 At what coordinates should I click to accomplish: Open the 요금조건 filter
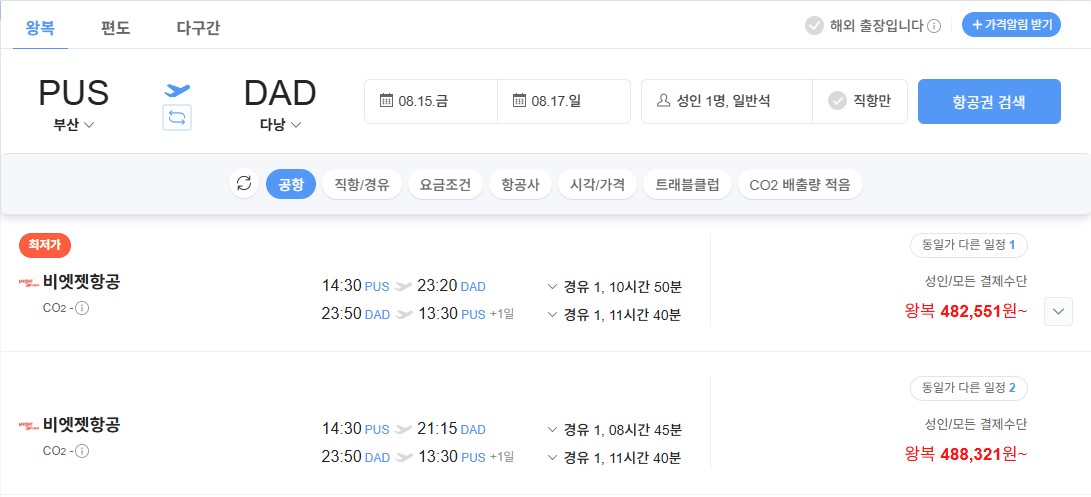point(445,184)
